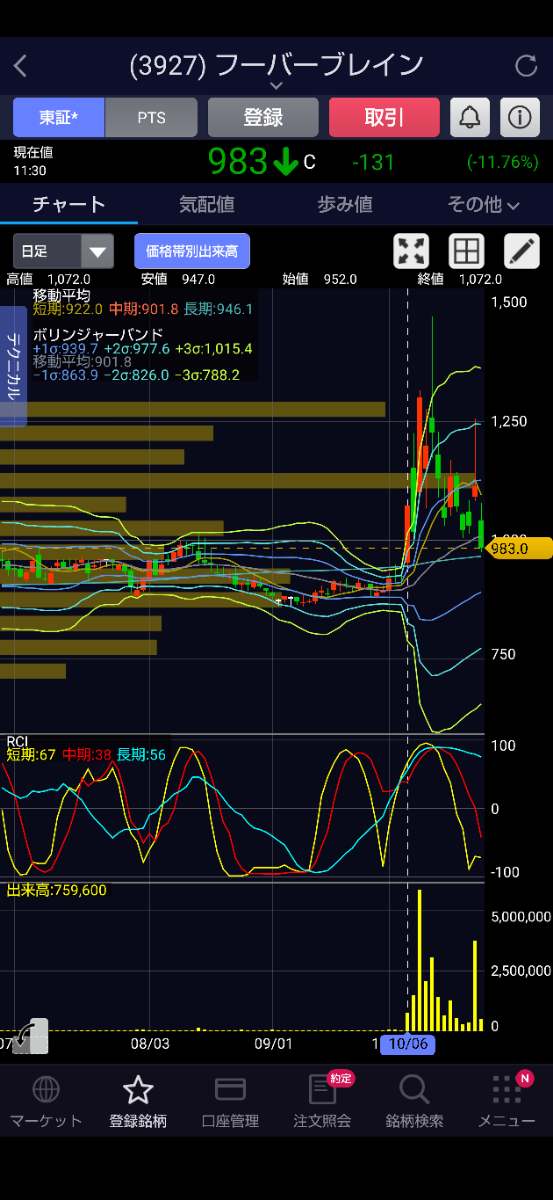
Task: Tap the 出来高:759,600 volume label
Action: point(57,890)
